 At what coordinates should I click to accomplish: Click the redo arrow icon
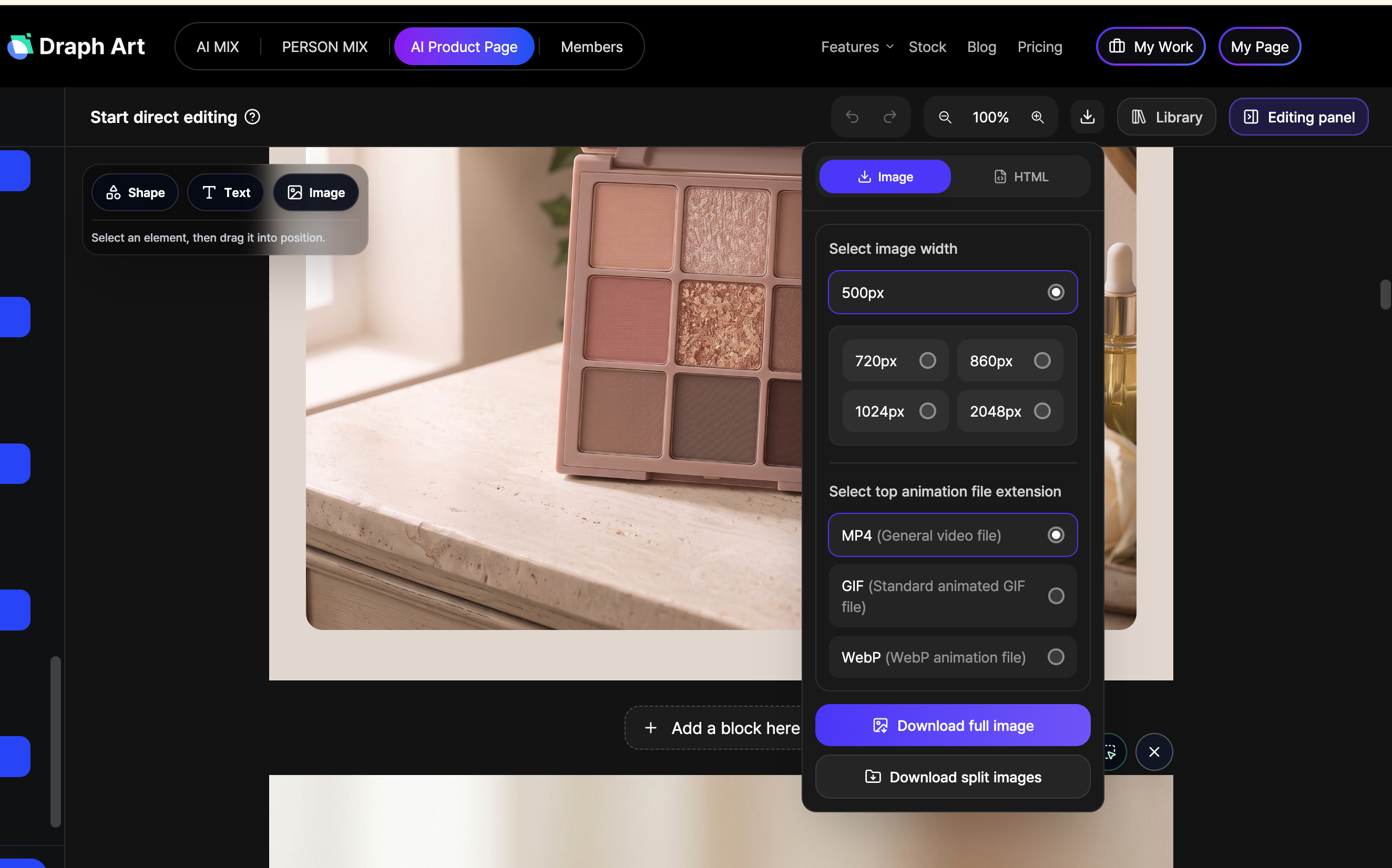click(x=889, y=117)
